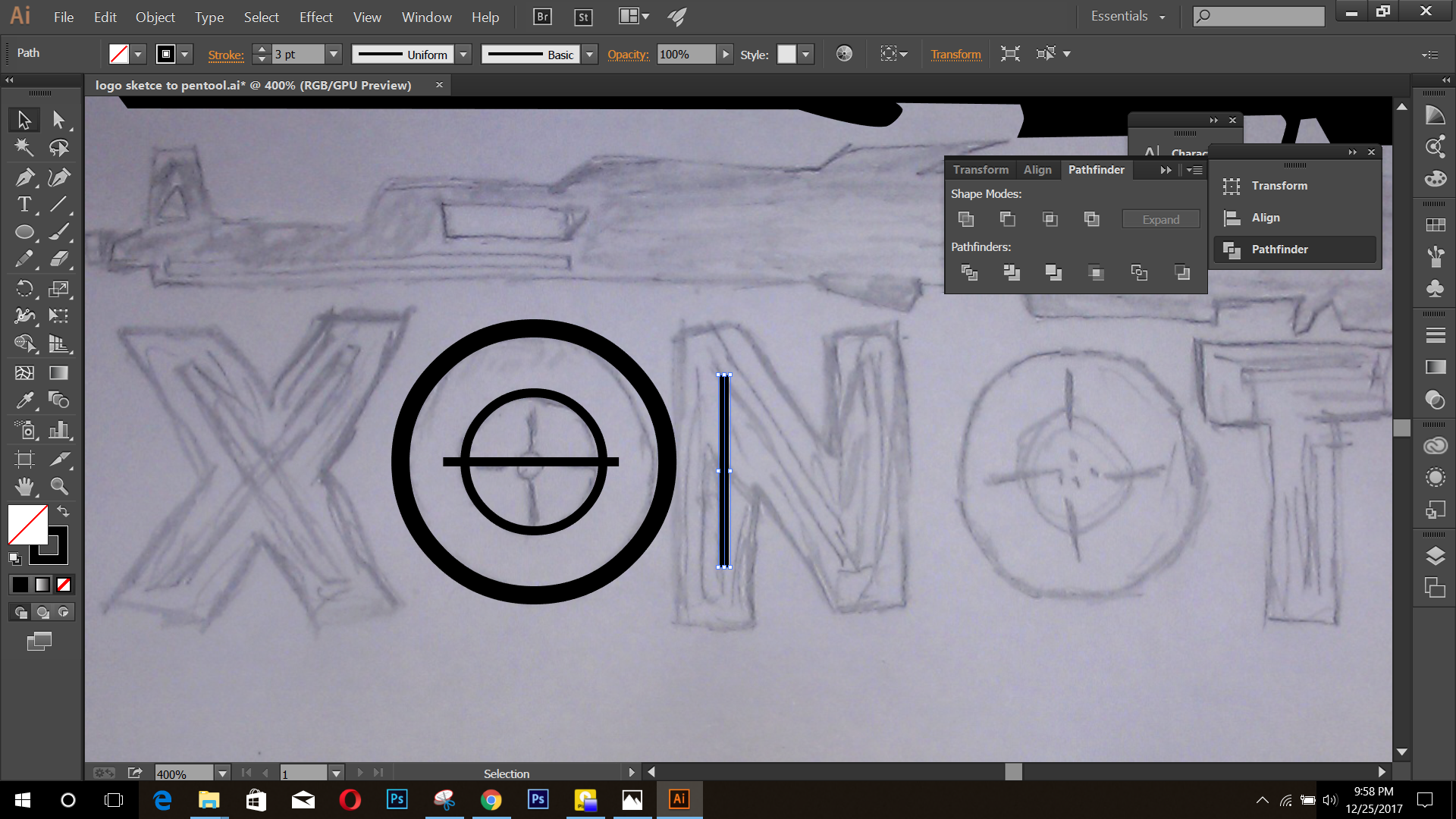Image resolution: width=1456 pixels, height=819 pixels.
Task: Select the Direct Selection tool
Action: pos(58,120)
